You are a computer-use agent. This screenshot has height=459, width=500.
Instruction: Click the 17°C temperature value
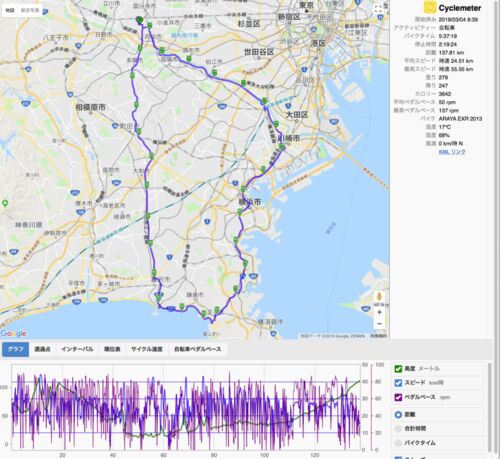445,127
